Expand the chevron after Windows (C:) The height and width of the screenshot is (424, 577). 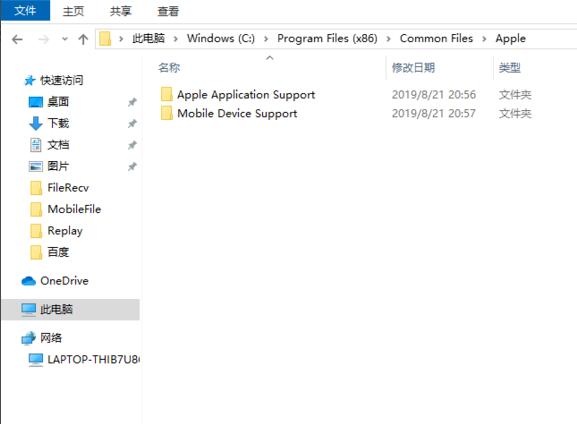click(x=266, y=38)
